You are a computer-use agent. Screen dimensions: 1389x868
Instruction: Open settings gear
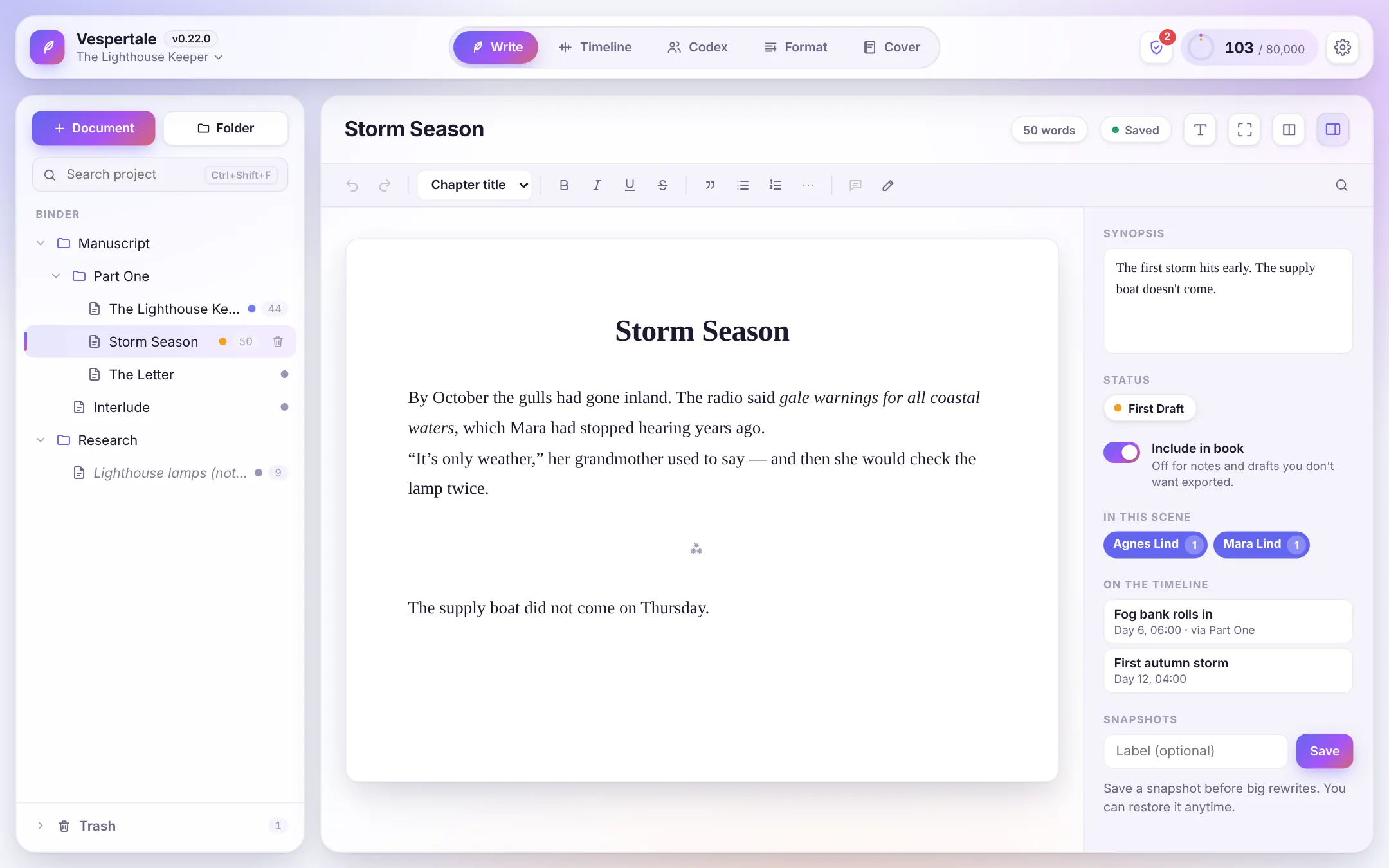tap(1342, 48)
